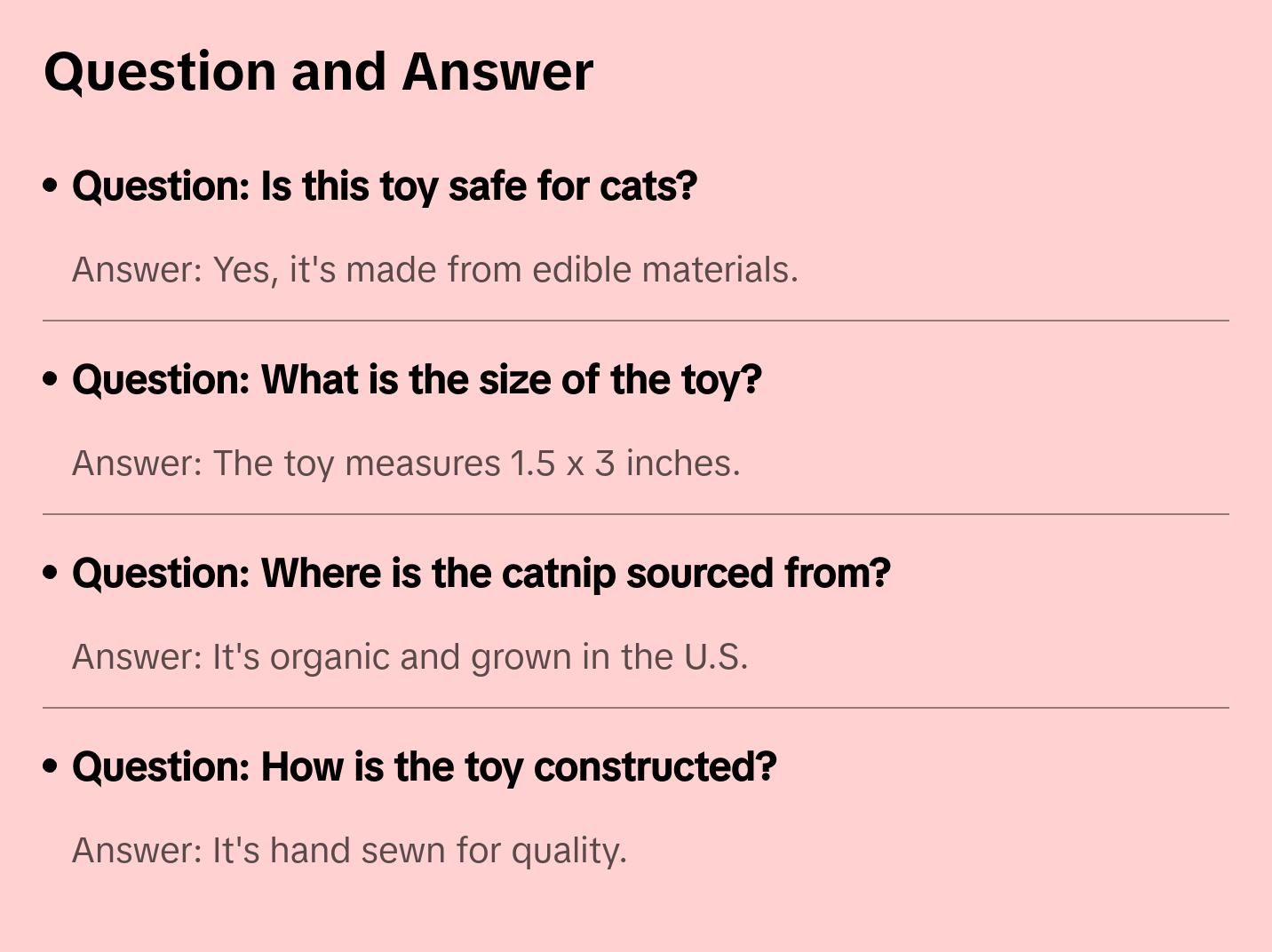This screenshot has width=1272, height=952.
Task: Click the bullet before the cat safety question
Action: tap(51, 186)
